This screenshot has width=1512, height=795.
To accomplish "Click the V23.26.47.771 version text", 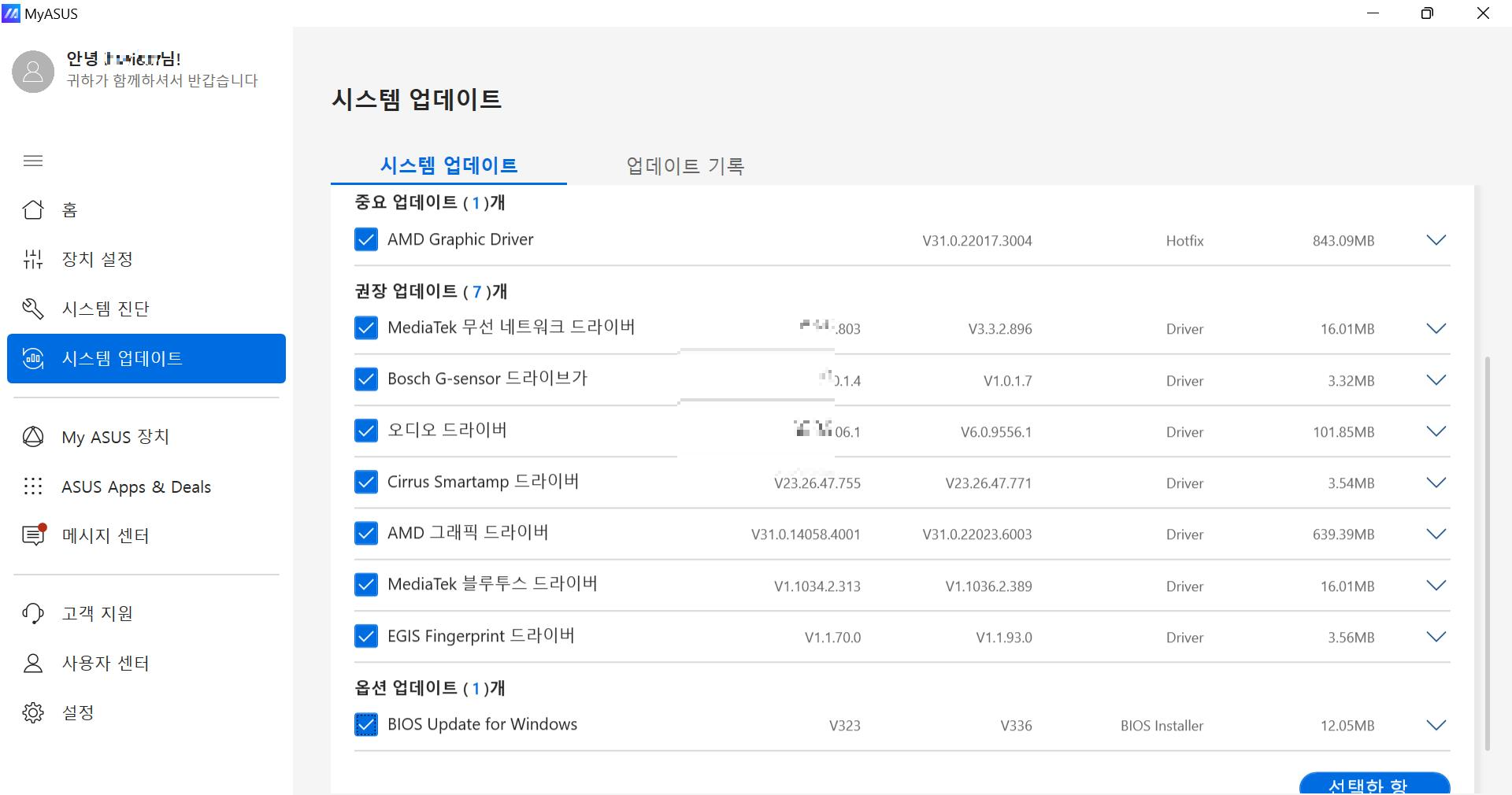I will pos(988,483).
